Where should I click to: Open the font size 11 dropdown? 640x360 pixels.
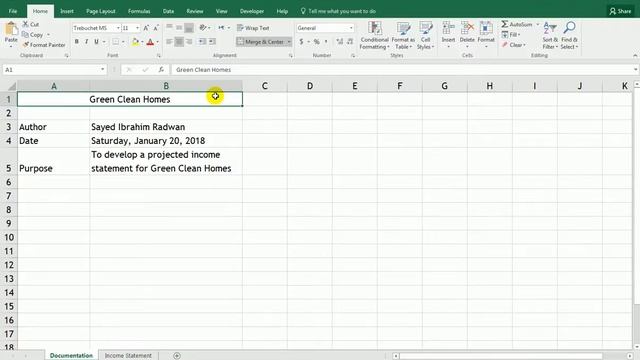[x=138, y=28]
